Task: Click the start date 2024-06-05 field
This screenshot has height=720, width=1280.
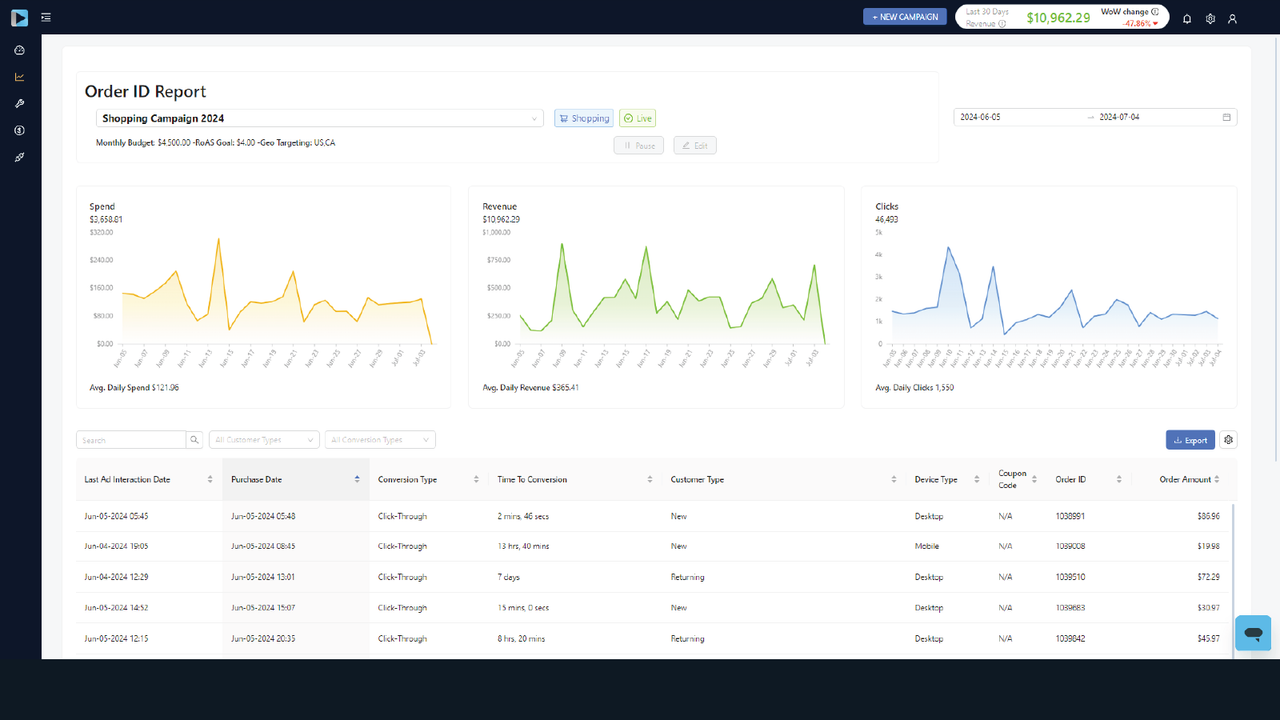Action: pos(1019,117)
